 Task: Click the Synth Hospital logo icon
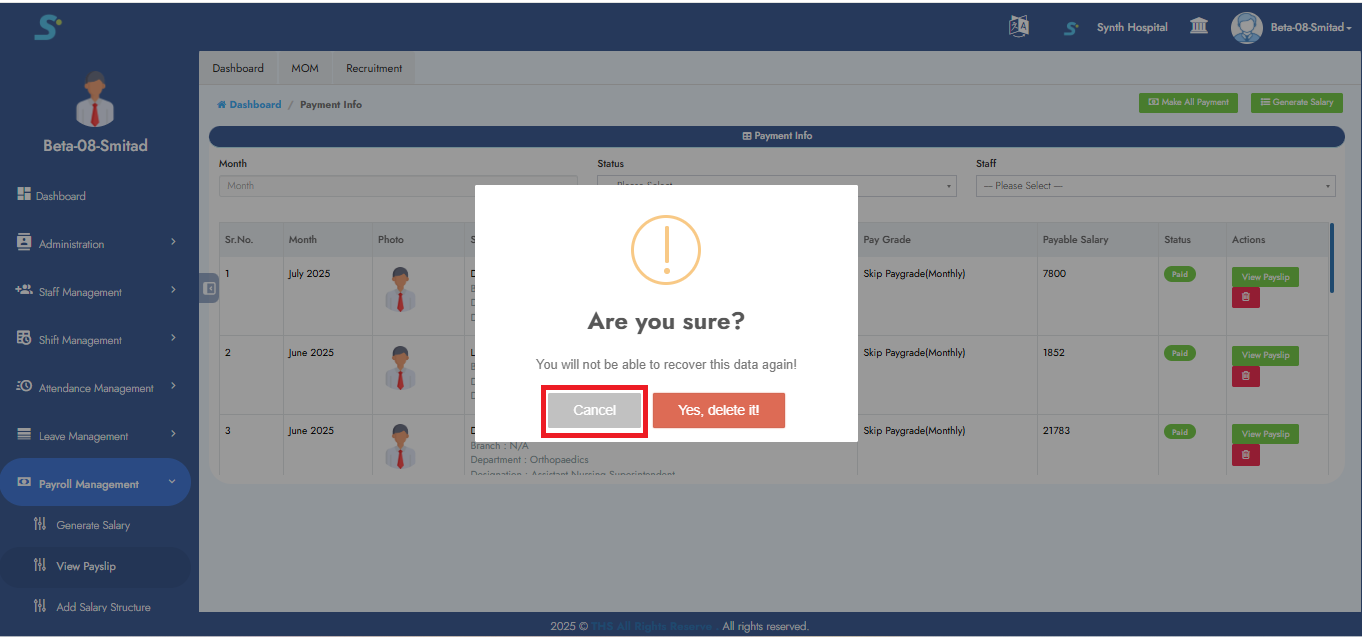1070,27
